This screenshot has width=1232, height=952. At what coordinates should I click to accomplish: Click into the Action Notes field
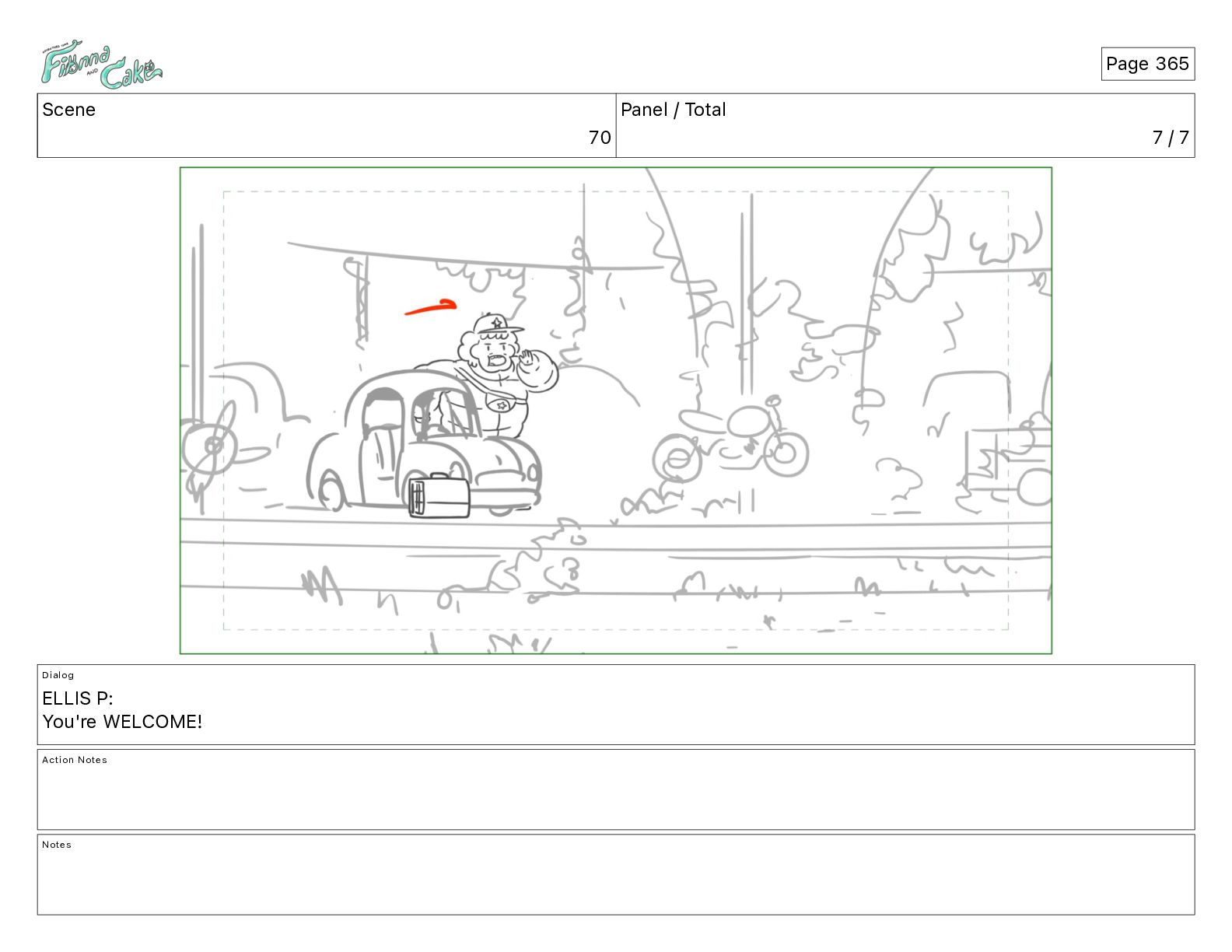click(x=616, y=789)
